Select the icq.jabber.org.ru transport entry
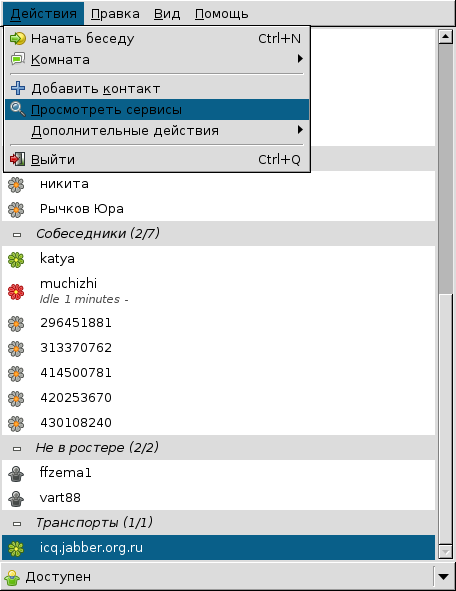Image resolution: width=456 pixels, height=591 pixels. coord(218,548)
